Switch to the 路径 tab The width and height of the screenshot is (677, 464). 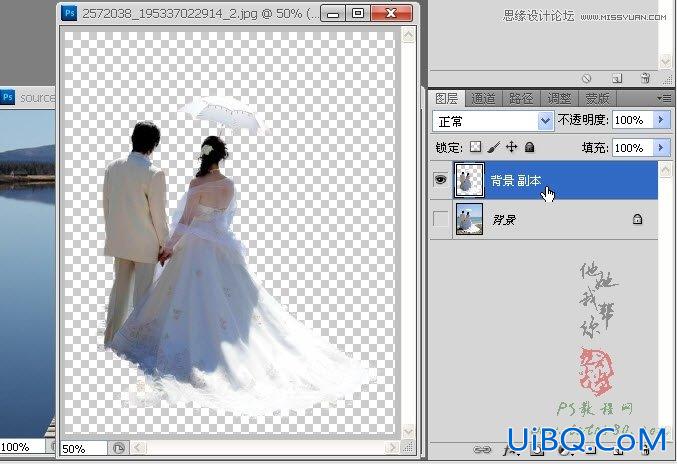520,99
